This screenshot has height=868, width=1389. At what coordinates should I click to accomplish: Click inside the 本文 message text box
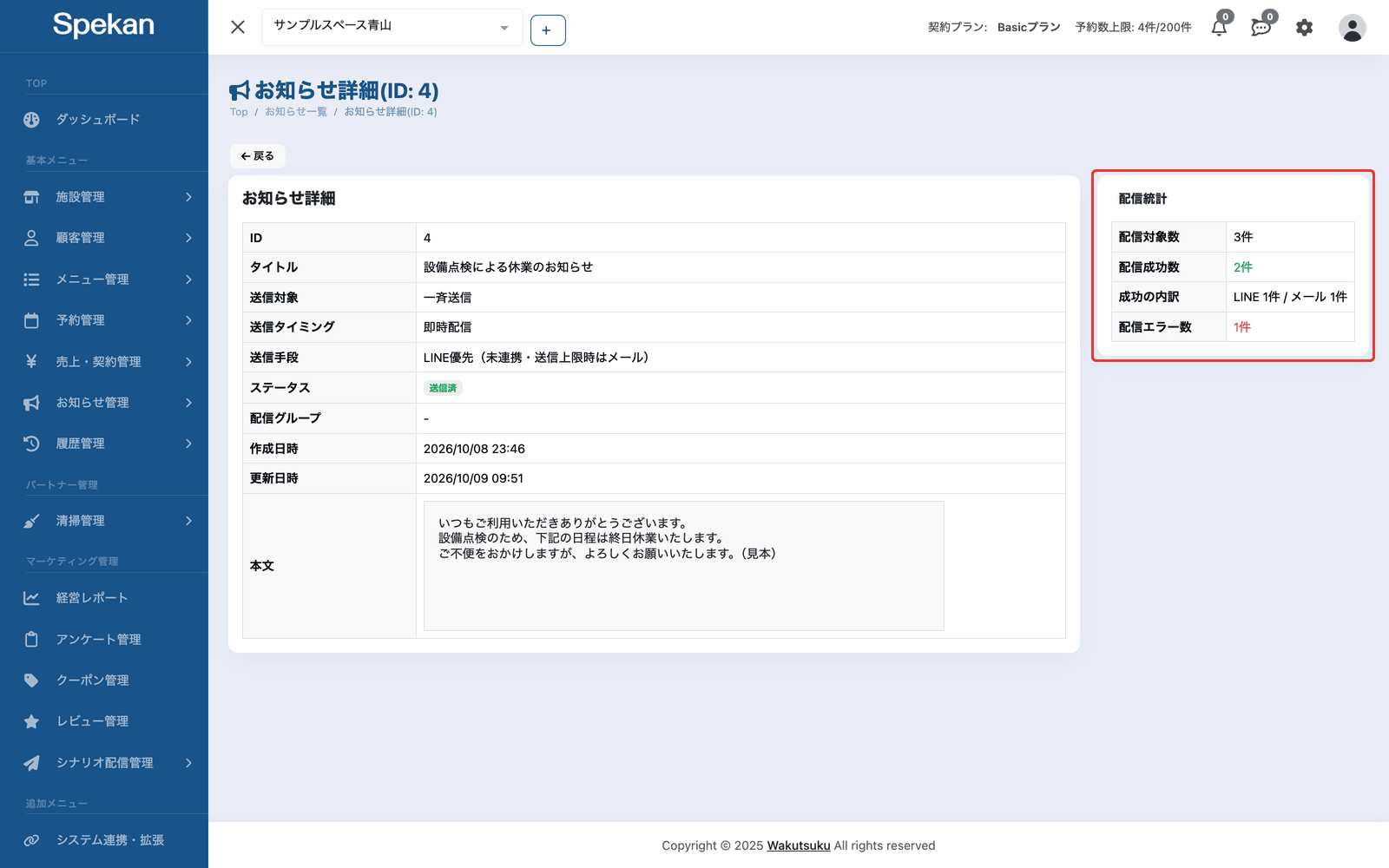[x=683, y=566]
